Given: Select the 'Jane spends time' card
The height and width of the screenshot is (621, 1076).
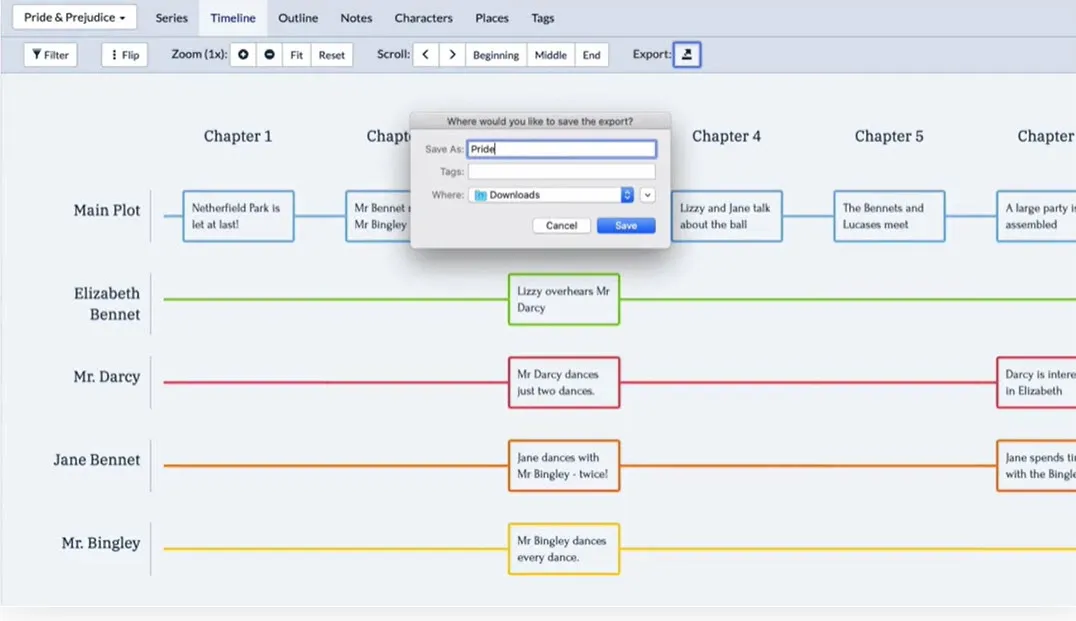Looking at the screenshot, I should pyautogui.click(x=1036, y=466).
